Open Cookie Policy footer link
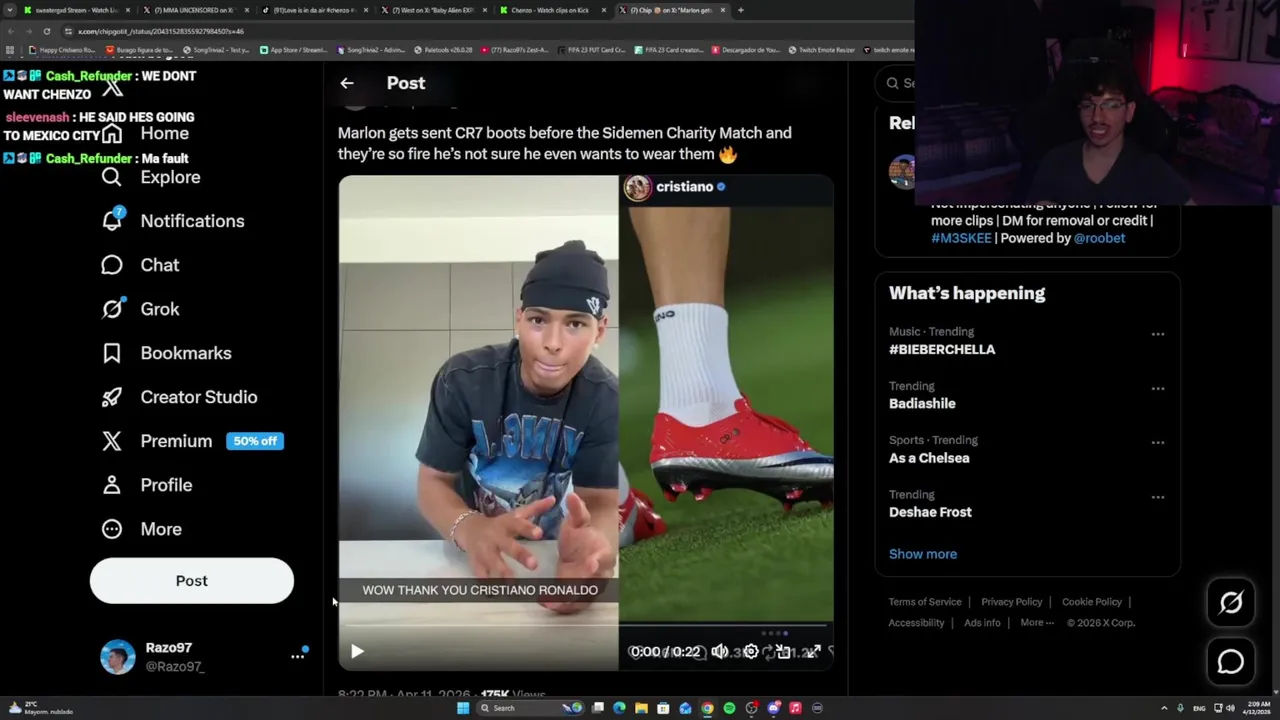Image resolution: width=1280 pixels, height=720 pixels. click(1091, 602)
